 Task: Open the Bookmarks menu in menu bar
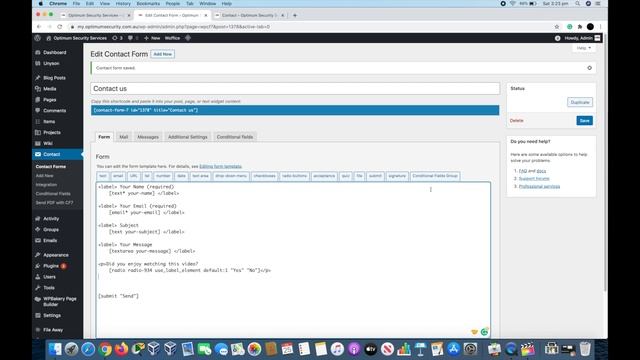148,4
